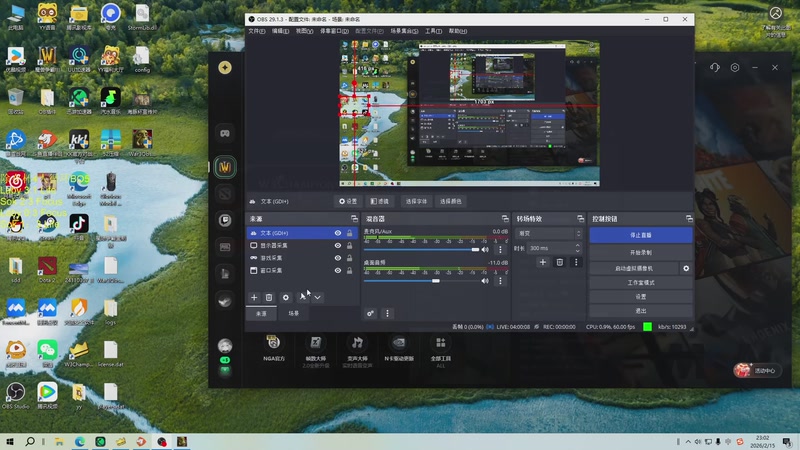The image size is (800, 450).
Task: Toggle lock on 显示器采集 source
Action: 349,245
